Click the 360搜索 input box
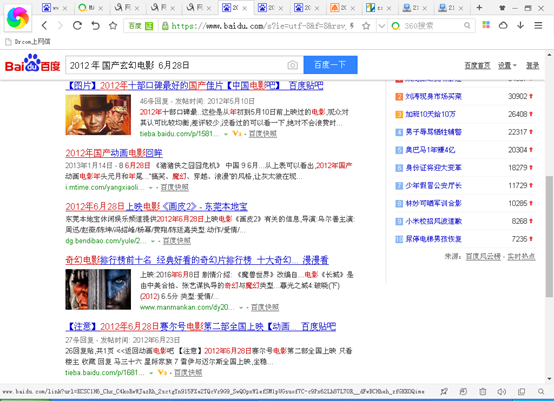The height and width of the screenshot is (401, 554). 432,26
